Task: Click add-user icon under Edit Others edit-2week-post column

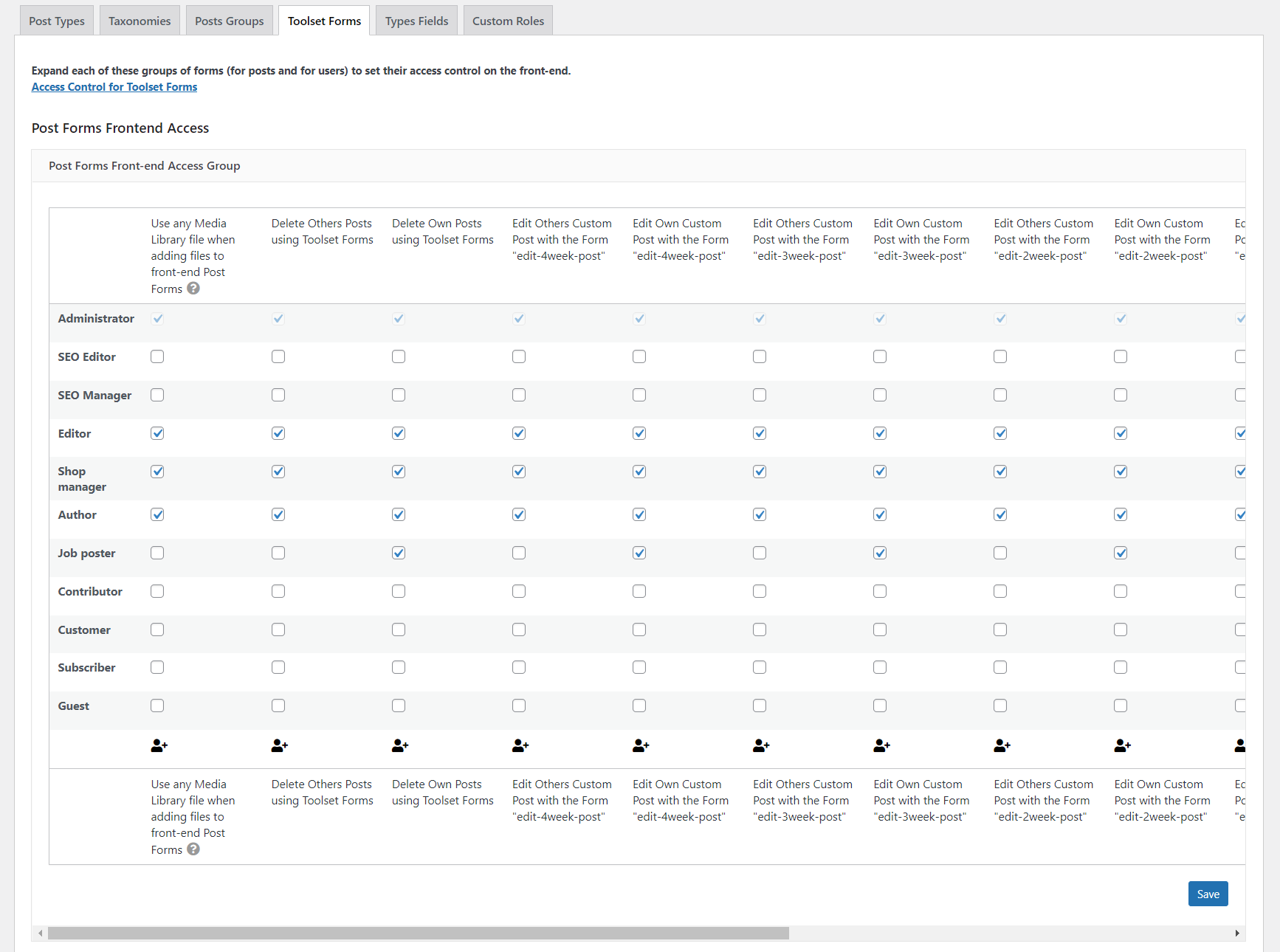Action: click(x=1001, y=746)
